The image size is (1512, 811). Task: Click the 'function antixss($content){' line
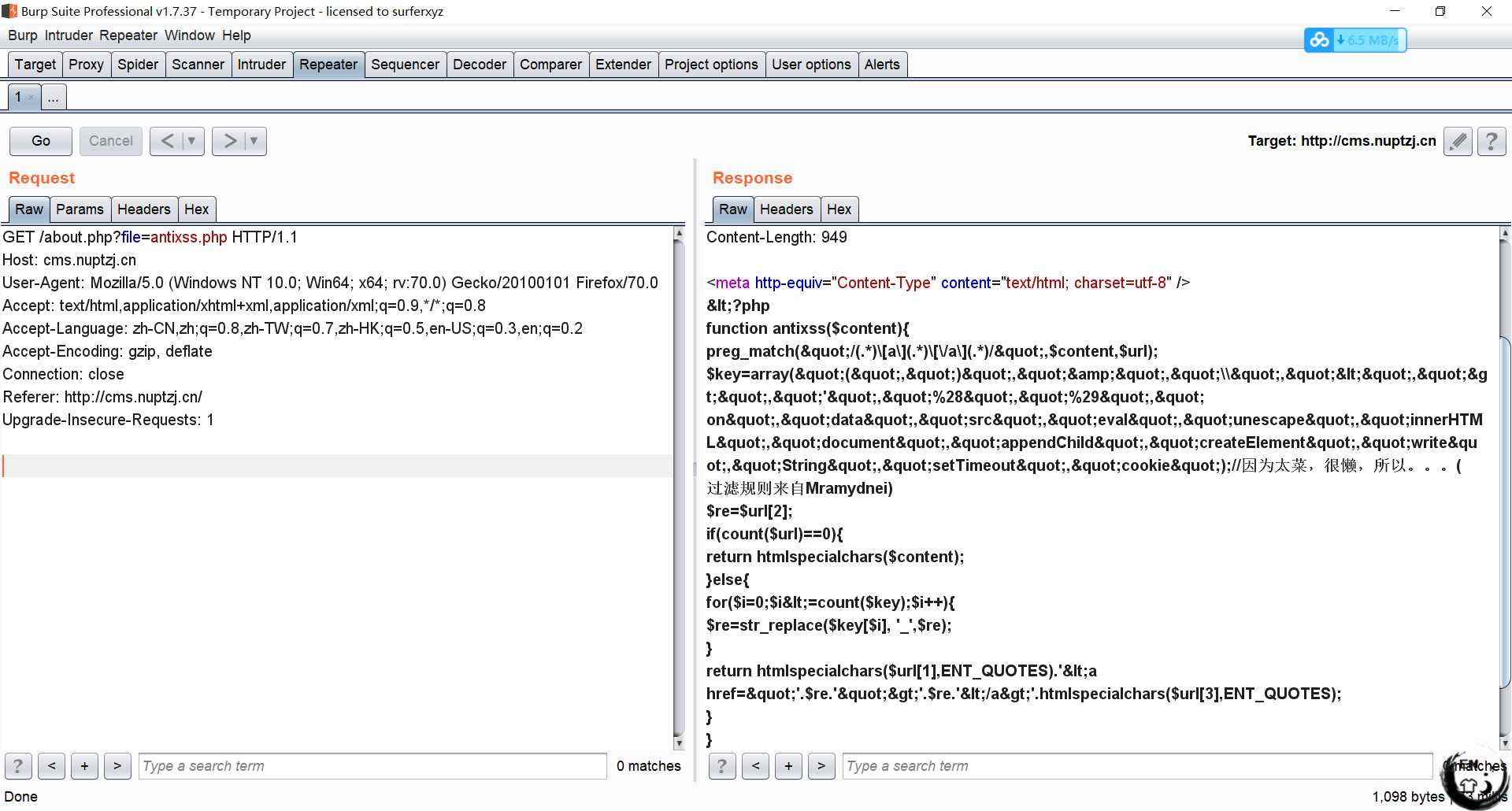click(808, 328)
